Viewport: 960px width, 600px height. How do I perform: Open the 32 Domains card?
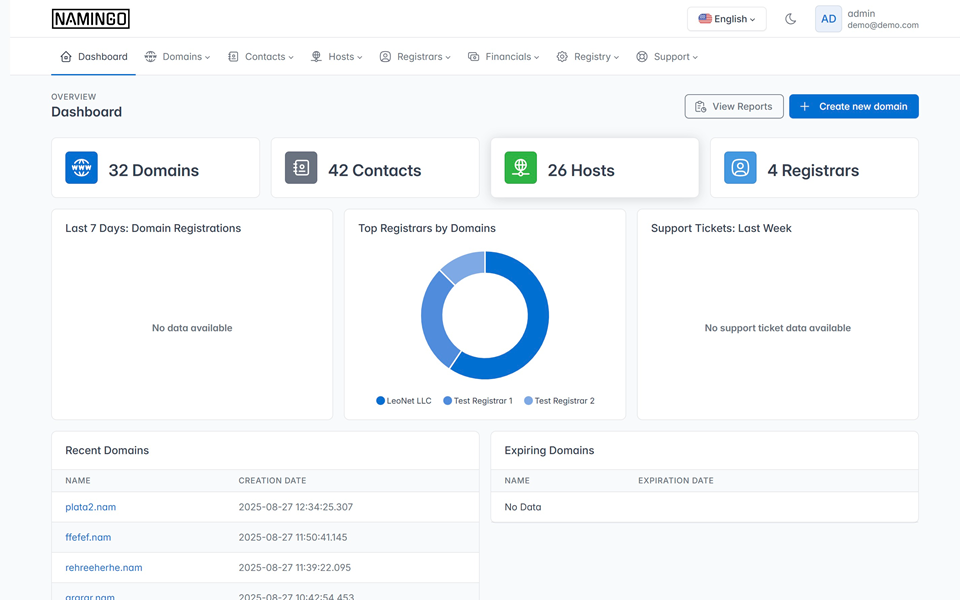tap(156, 168)
